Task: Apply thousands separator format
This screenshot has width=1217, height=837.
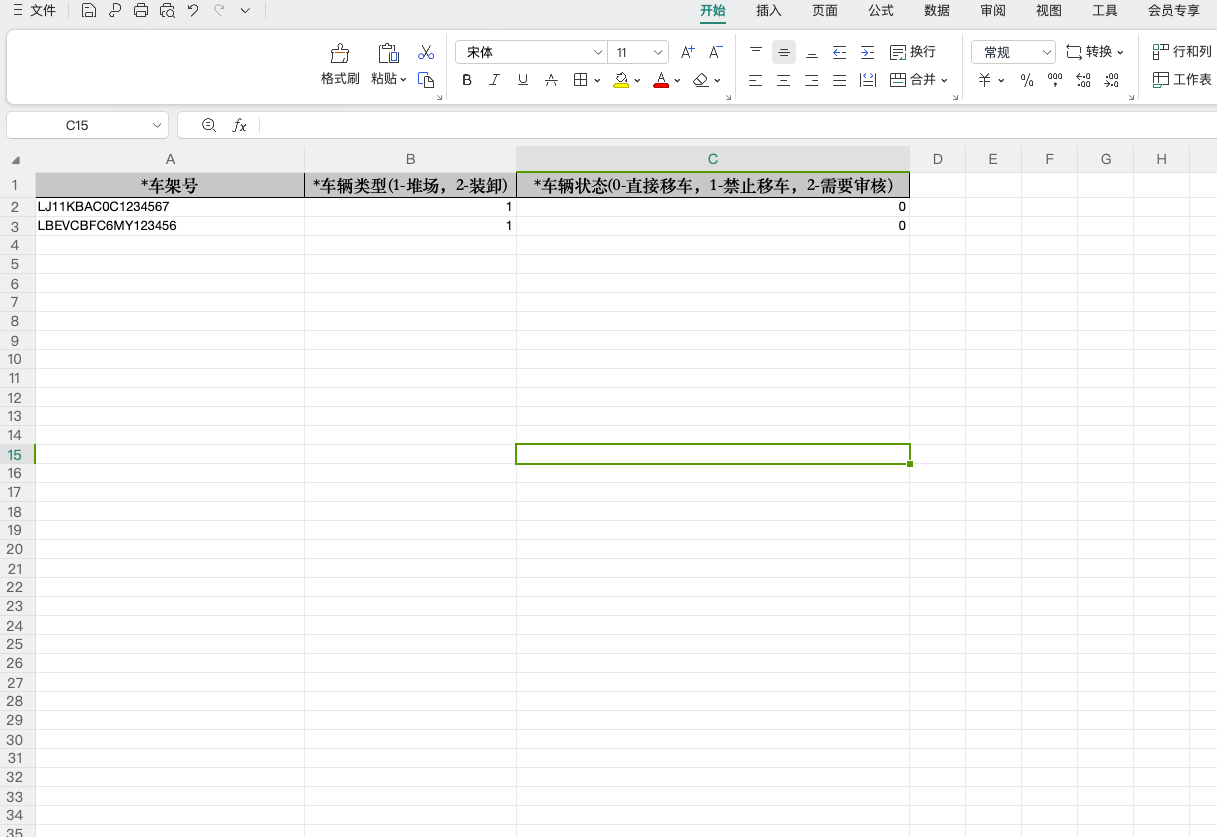Action: coord(1055,80)
